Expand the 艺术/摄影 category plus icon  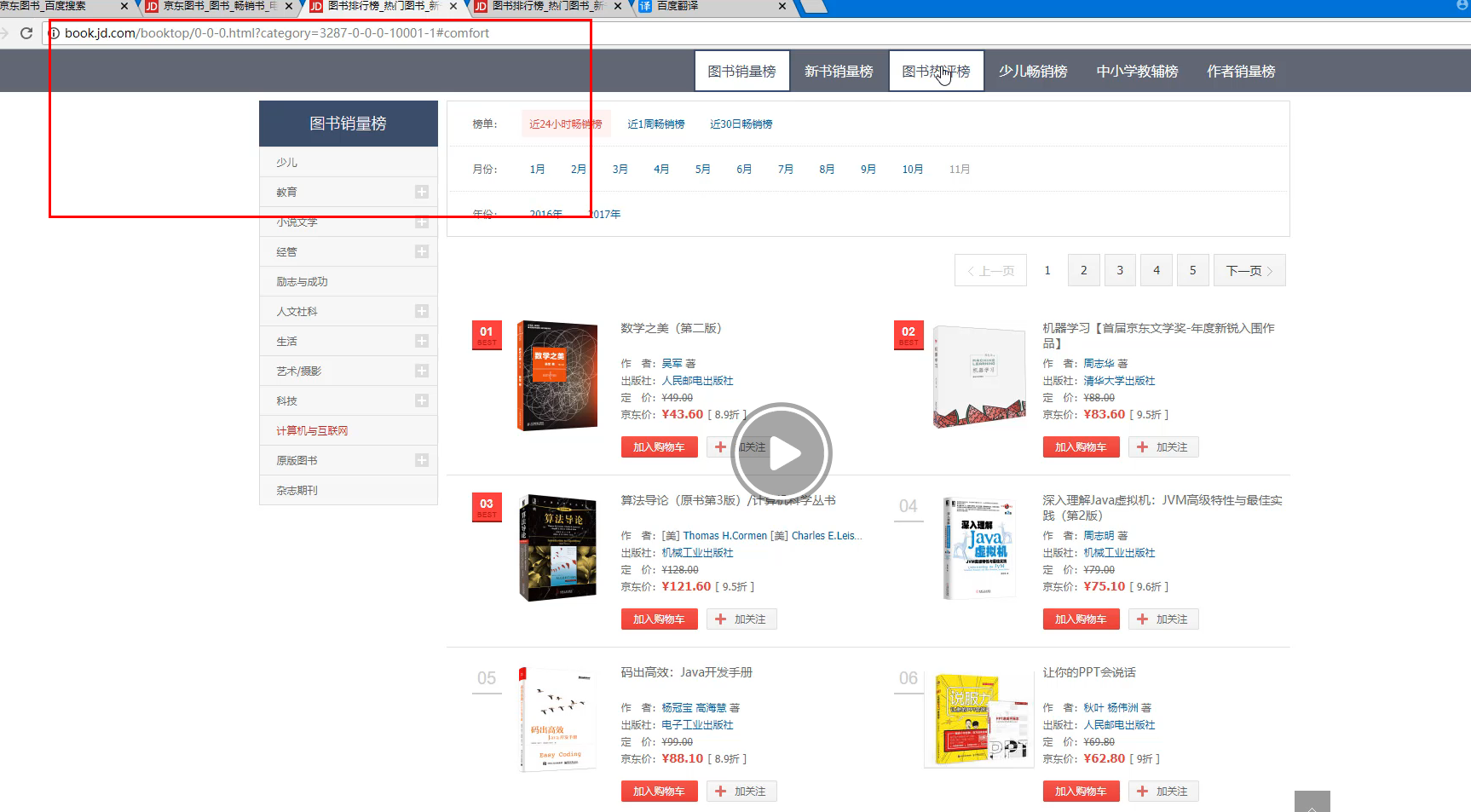coord(421,371)
